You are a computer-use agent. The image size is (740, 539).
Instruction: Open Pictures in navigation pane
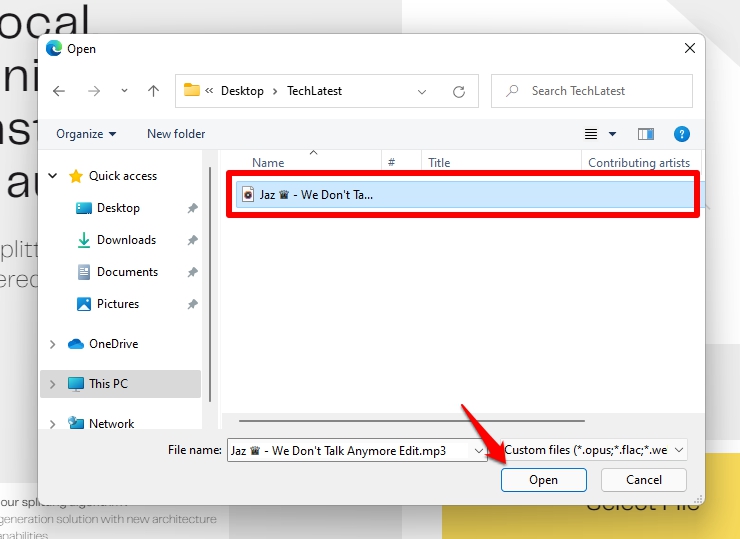118,304
